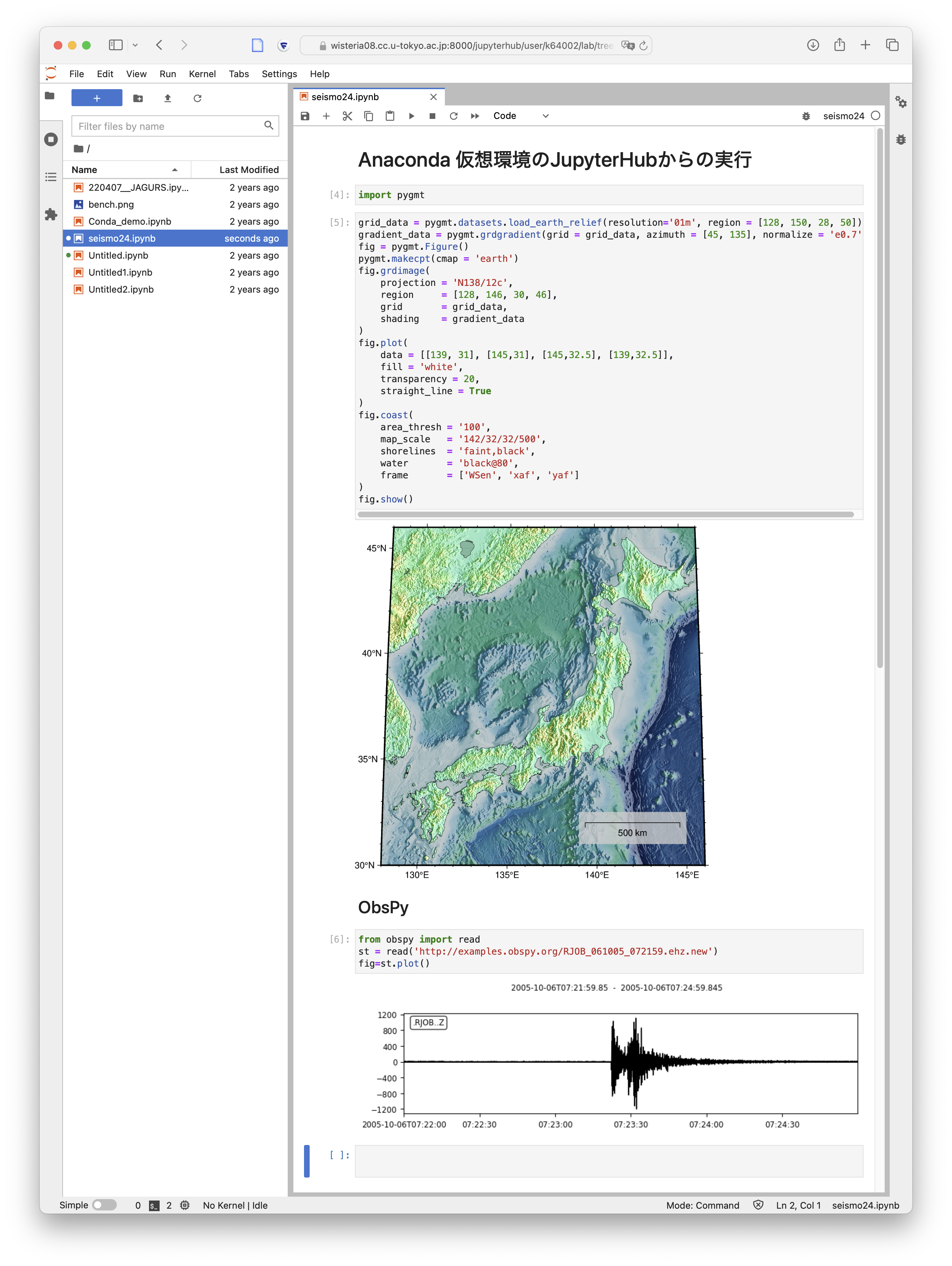
Task: Upload files using the upload arrow icon
Action: click(168, 98)
